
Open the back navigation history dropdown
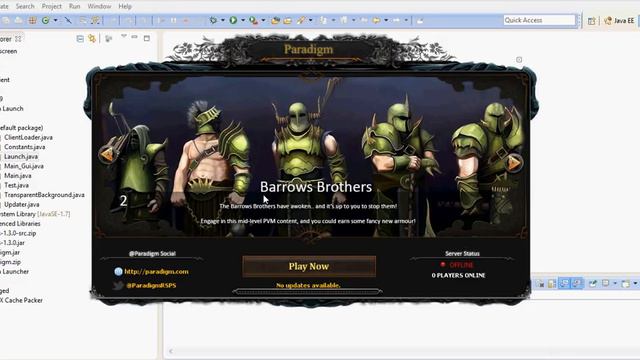[386, 20]
